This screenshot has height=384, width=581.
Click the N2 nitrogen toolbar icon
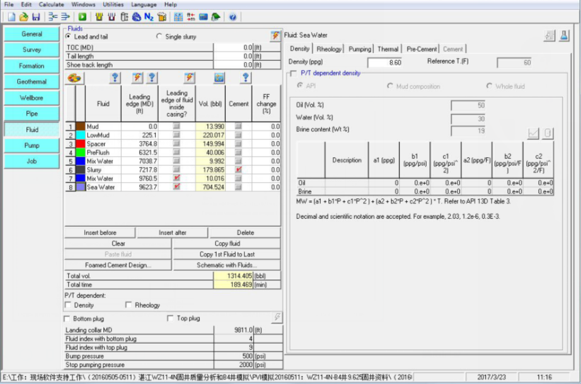tap(149, 17)
